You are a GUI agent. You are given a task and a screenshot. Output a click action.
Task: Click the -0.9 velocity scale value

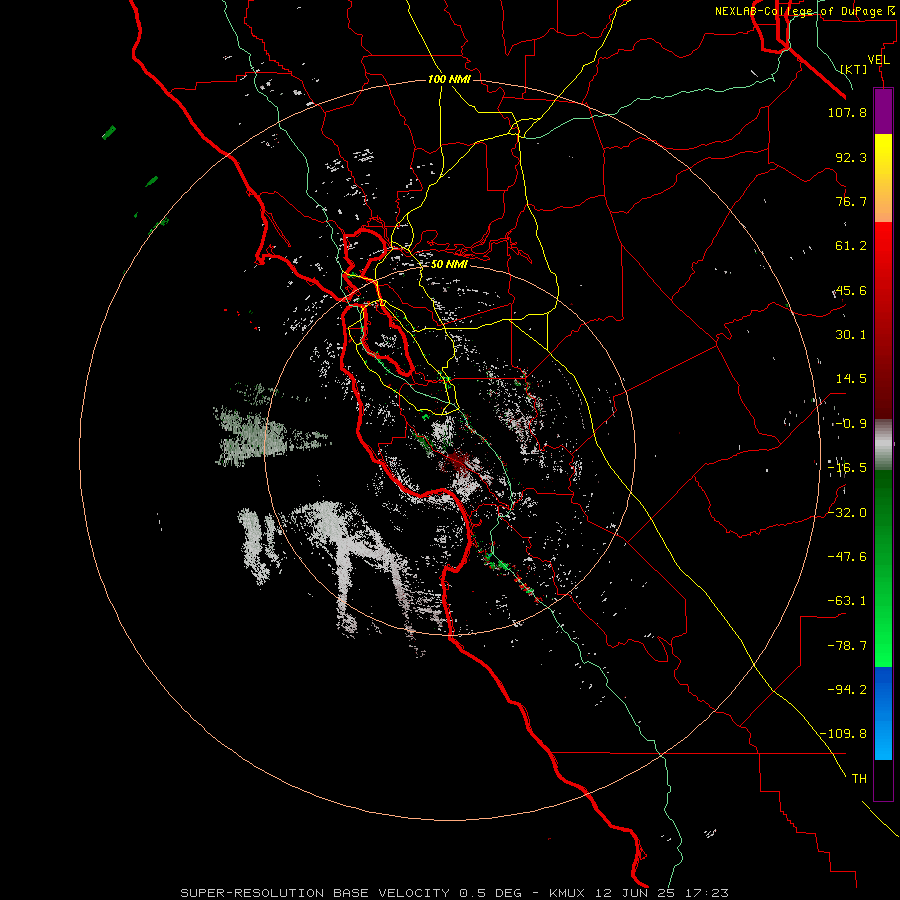pos(851,424)
